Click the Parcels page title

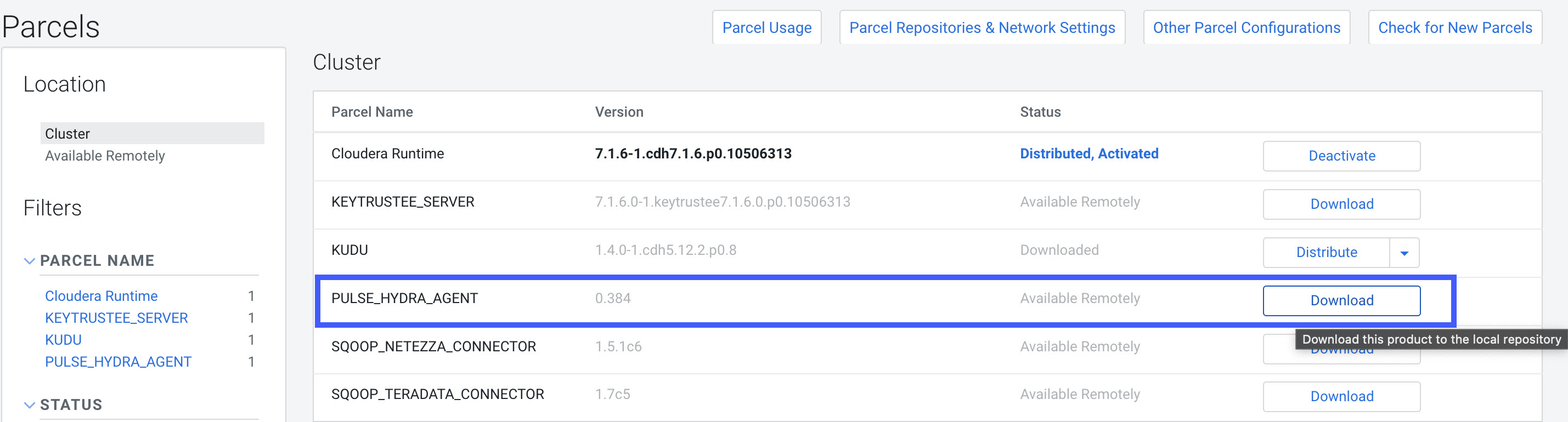click(x=50, y=27)
